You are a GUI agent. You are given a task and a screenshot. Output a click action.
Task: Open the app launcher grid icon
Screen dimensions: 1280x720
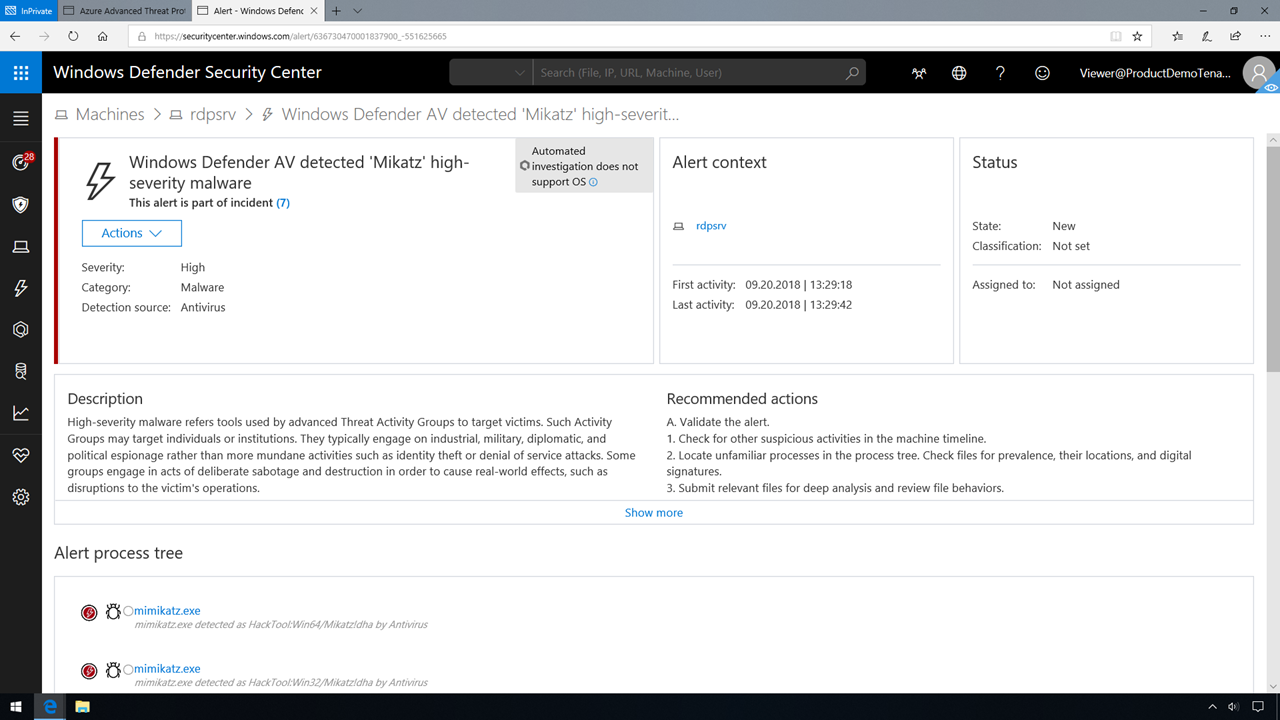[21, 73]
